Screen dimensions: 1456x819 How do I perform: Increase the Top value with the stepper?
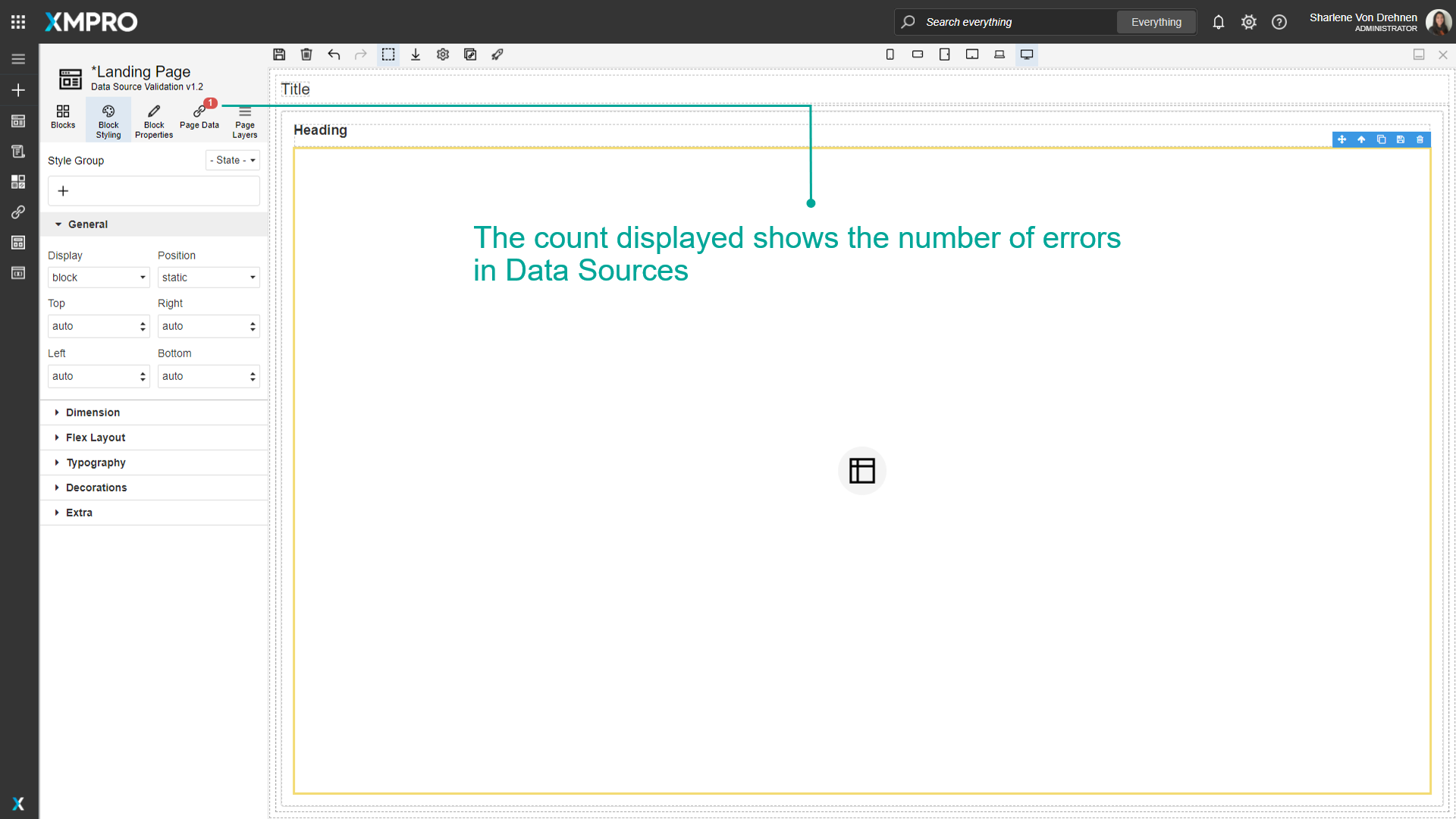(x=143, y=322)
